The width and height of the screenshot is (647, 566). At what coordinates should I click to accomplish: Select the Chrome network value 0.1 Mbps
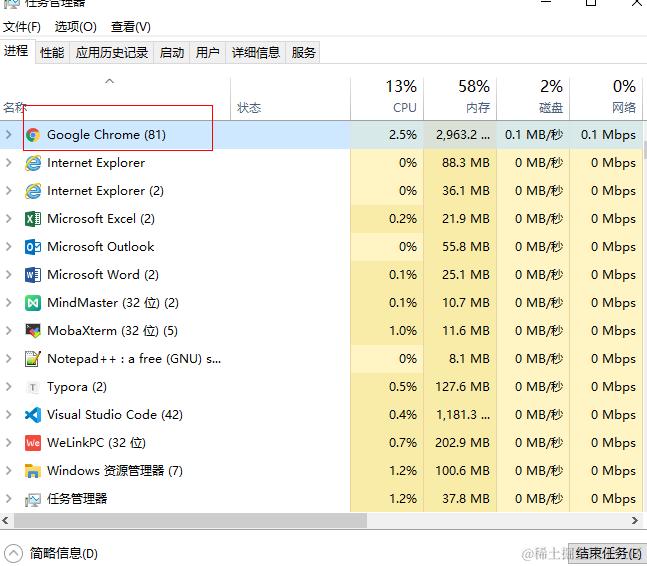coord(608,135)
